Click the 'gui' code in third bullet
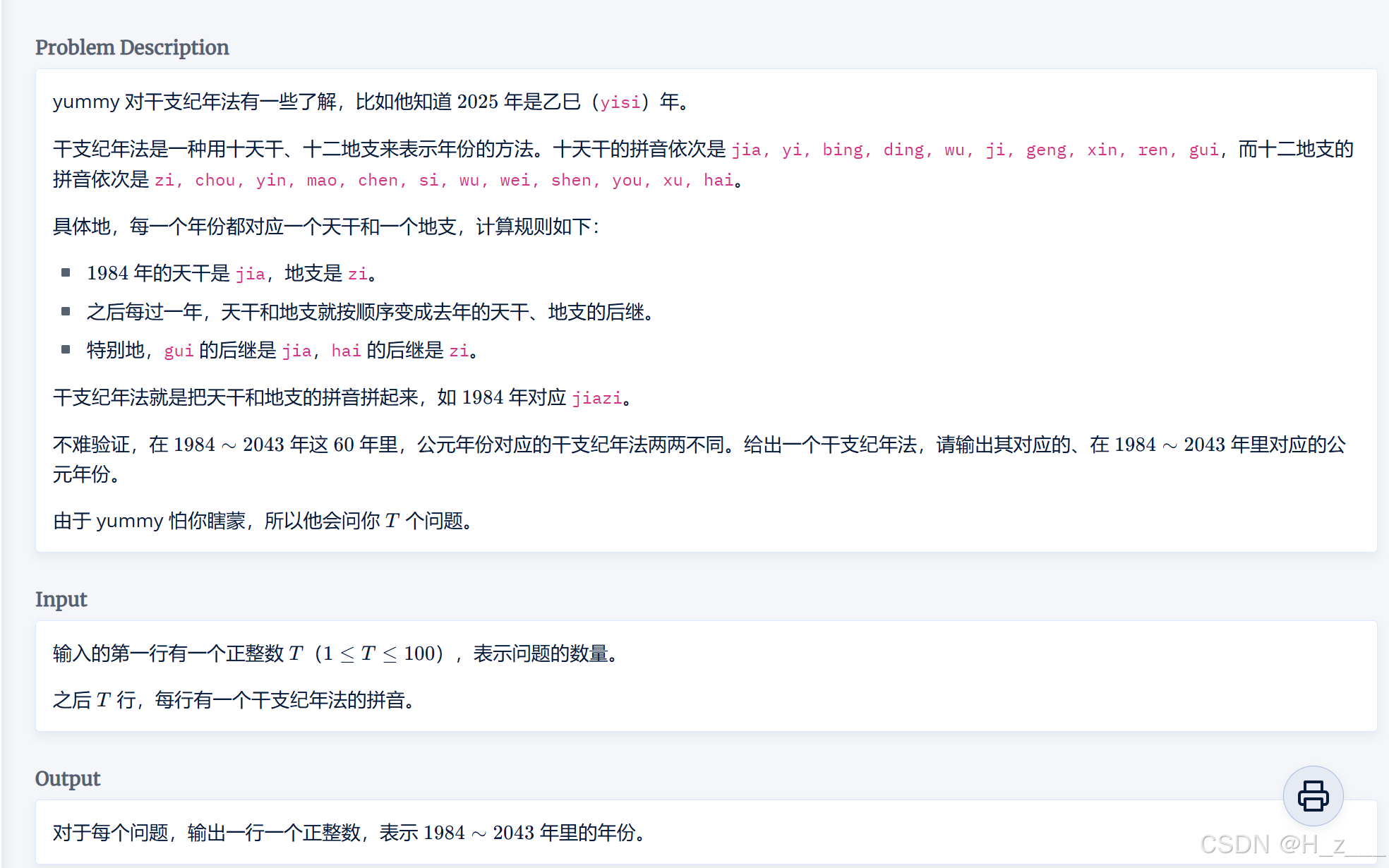 (179, 351)
